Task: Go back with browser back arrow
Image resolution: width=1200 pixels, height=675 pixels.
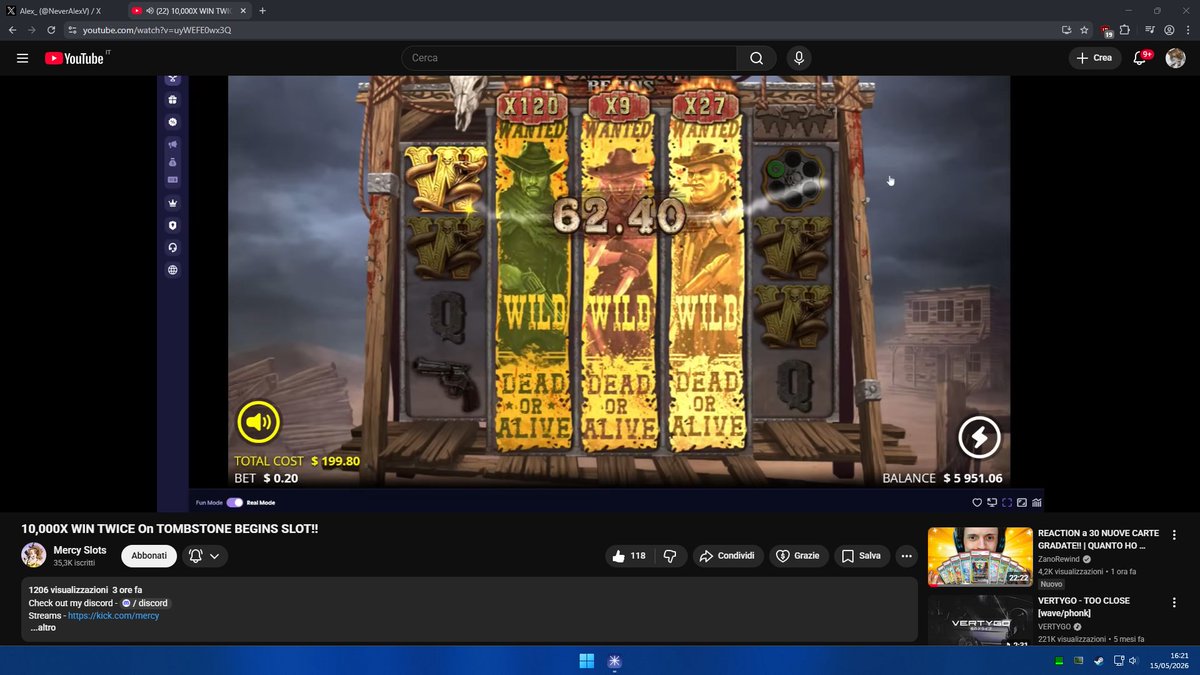Action: click(13, 30)
